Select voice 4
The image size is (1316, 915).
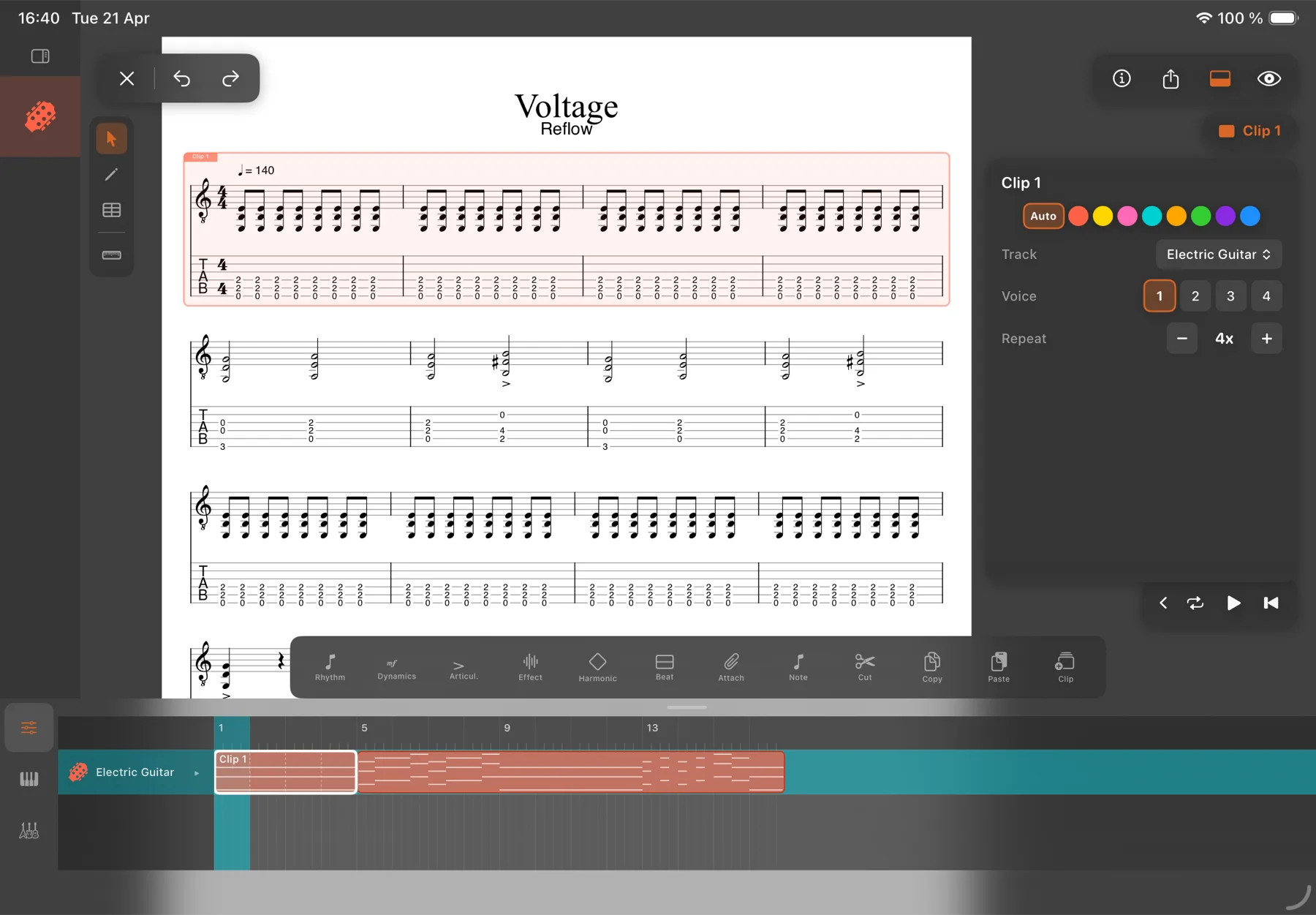point(1267,296)
